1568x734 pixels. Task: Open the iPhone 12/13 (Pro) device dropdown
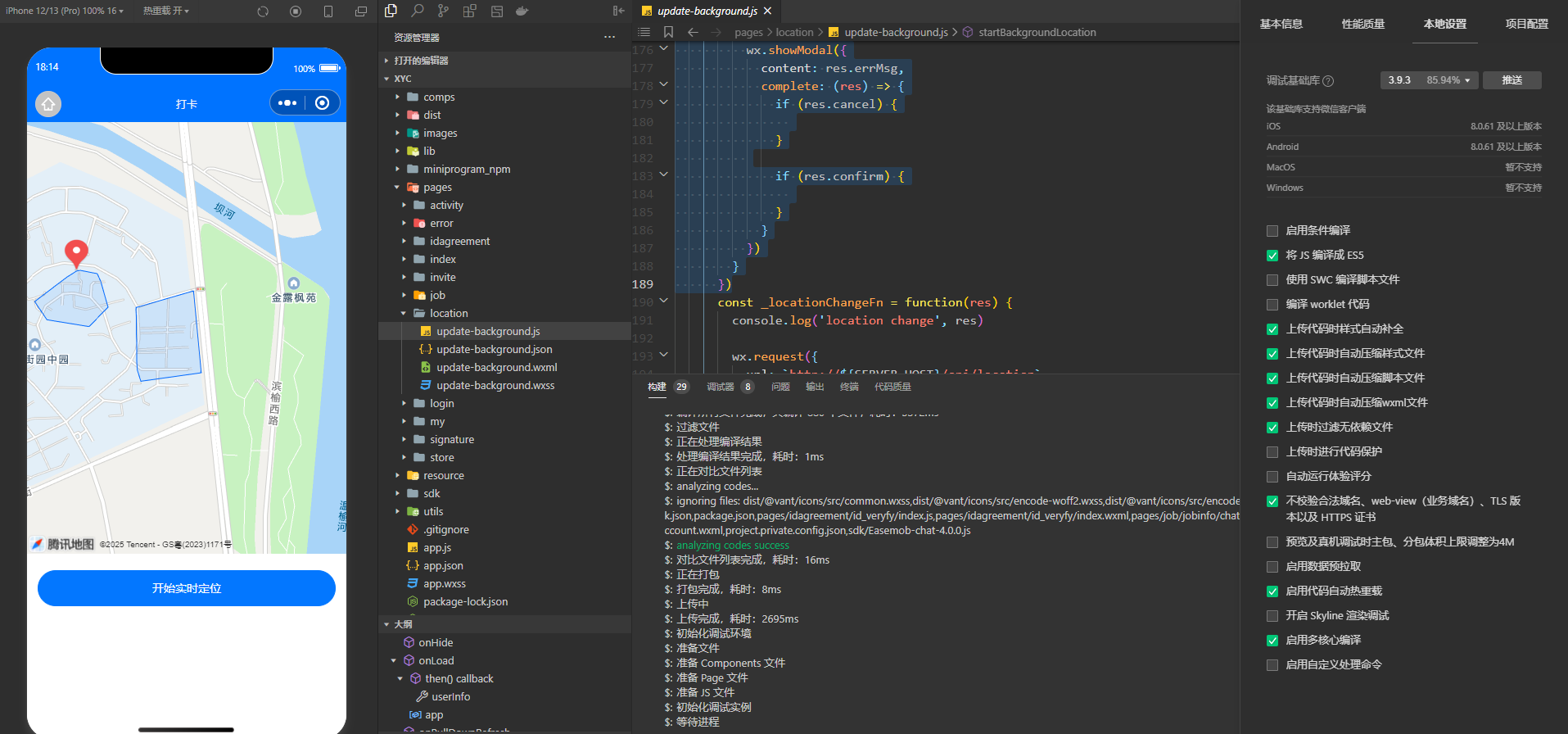64,11
